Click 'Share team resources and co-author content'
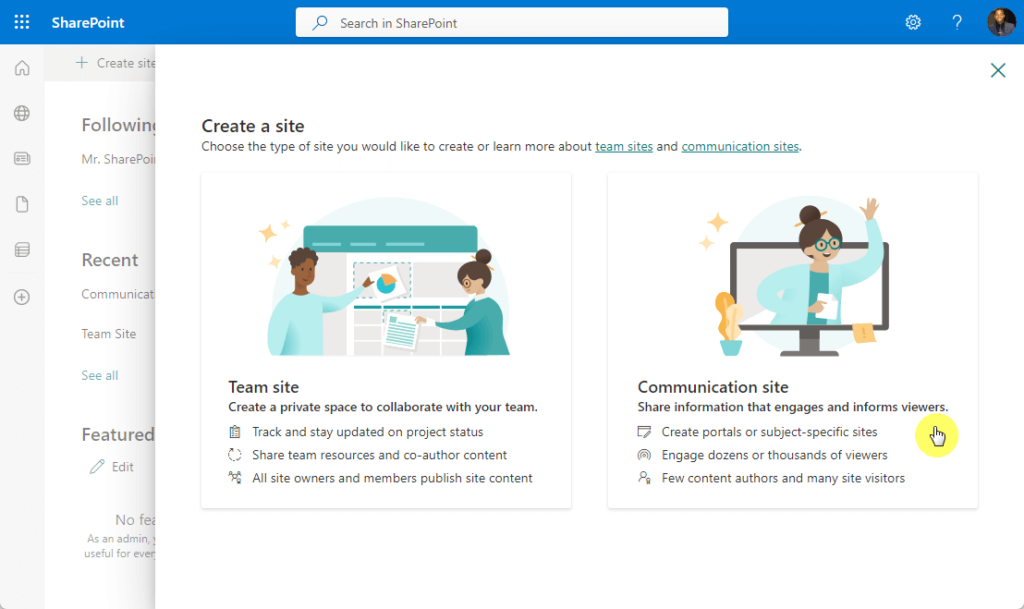 click(x=379, y=455)
